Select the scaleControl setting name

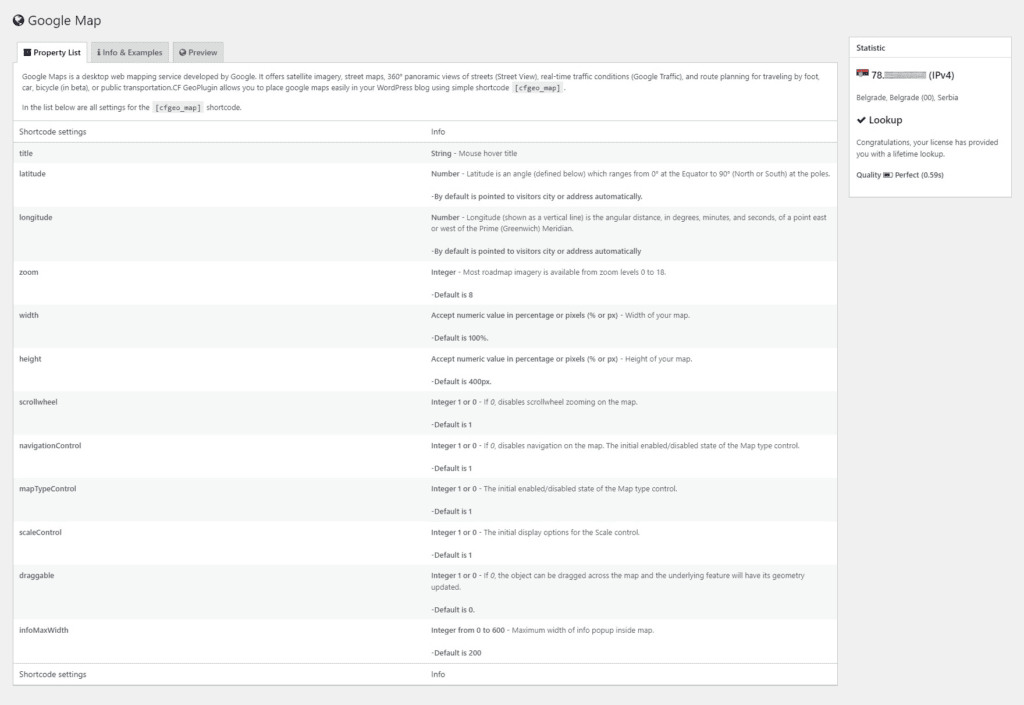(x=40, y=533)
